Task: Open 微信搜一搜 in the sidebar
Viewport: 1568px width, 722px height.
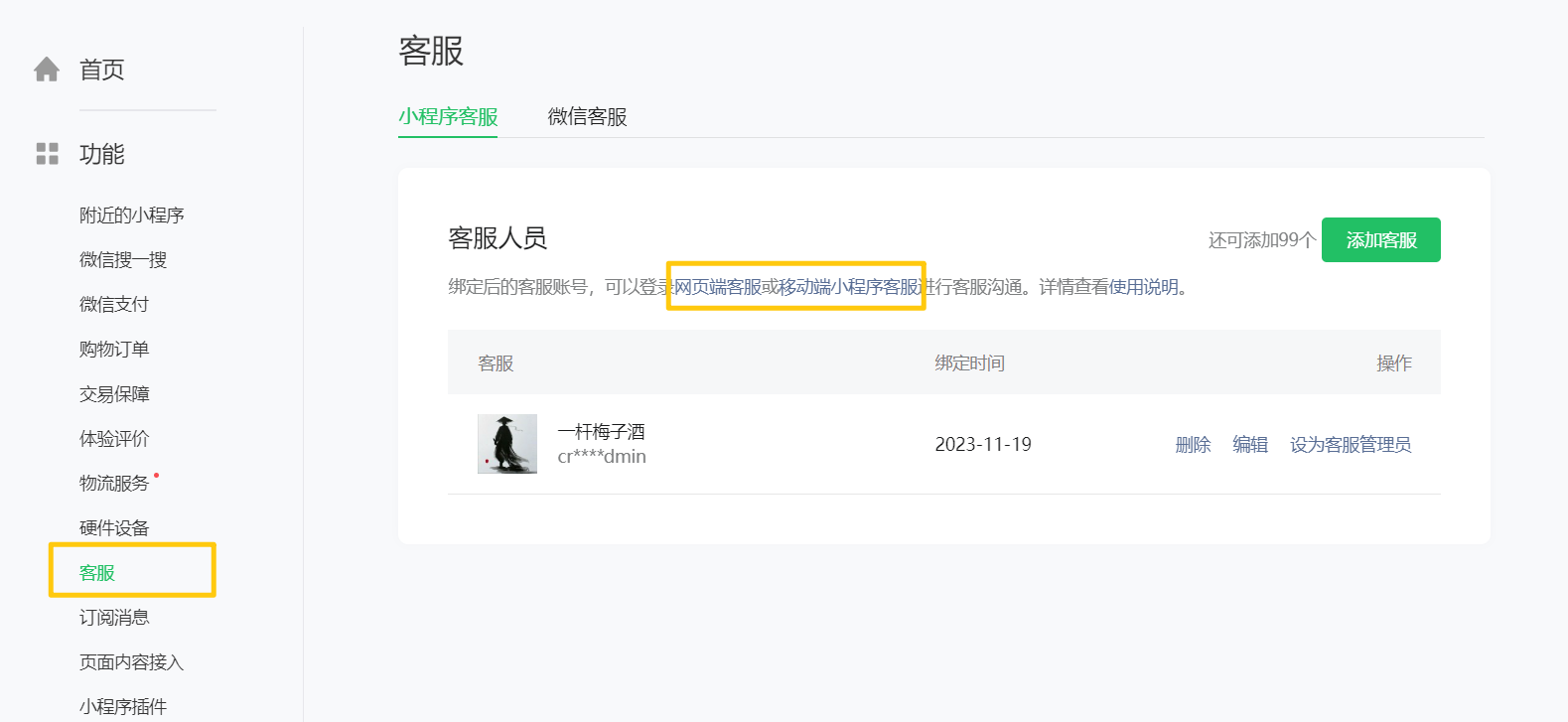Action: tap(123, 260)
